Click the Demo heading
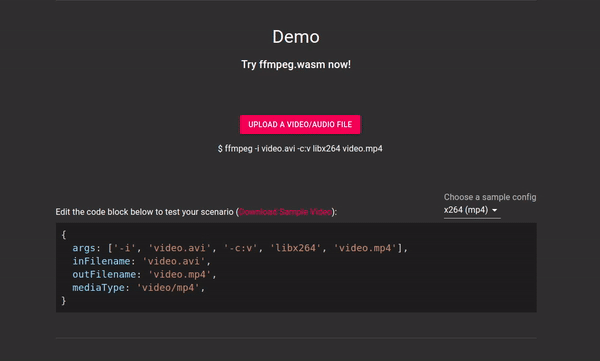600x361 pixels. 296,37
